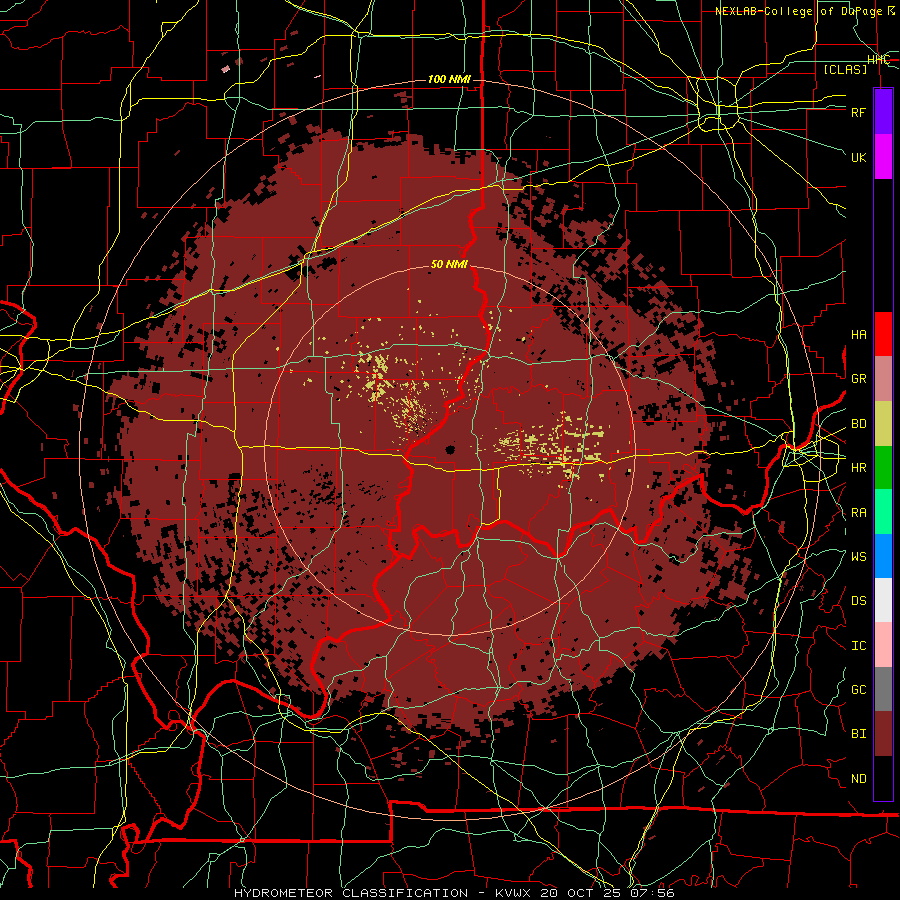Pick the green HR legend color swatch
This screenshot has width=900, height=900.
pos(883,468)
